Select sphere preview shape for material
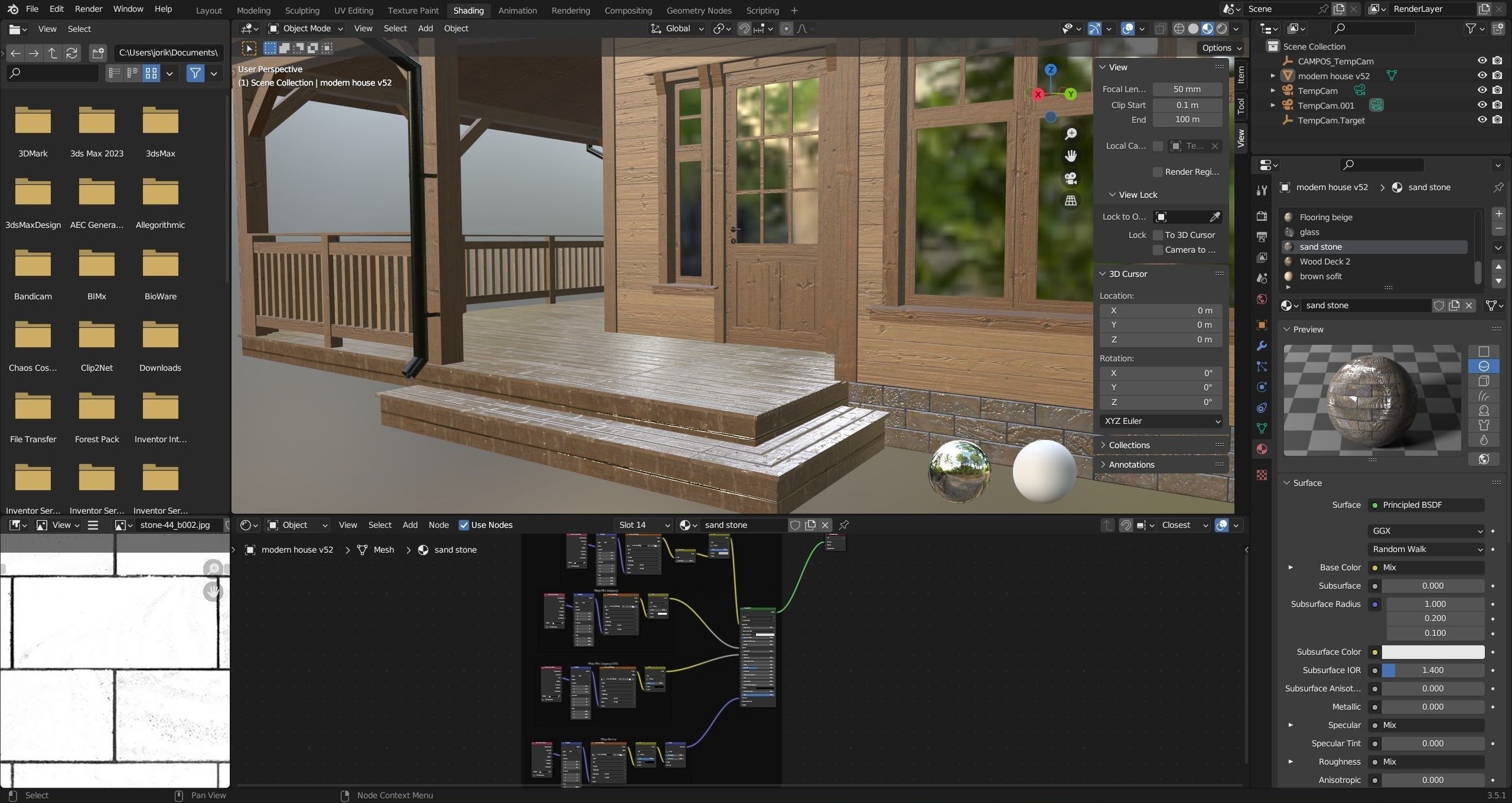 [1483, 366]
